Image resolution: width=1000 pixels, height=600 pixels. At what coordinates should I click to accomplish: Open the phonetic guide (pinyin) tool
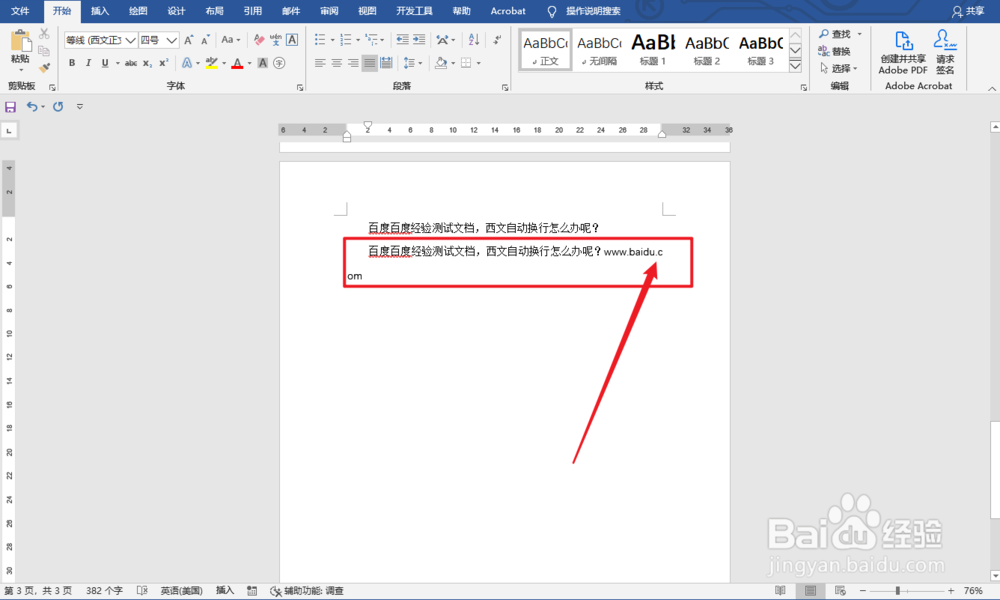[276, 40]
